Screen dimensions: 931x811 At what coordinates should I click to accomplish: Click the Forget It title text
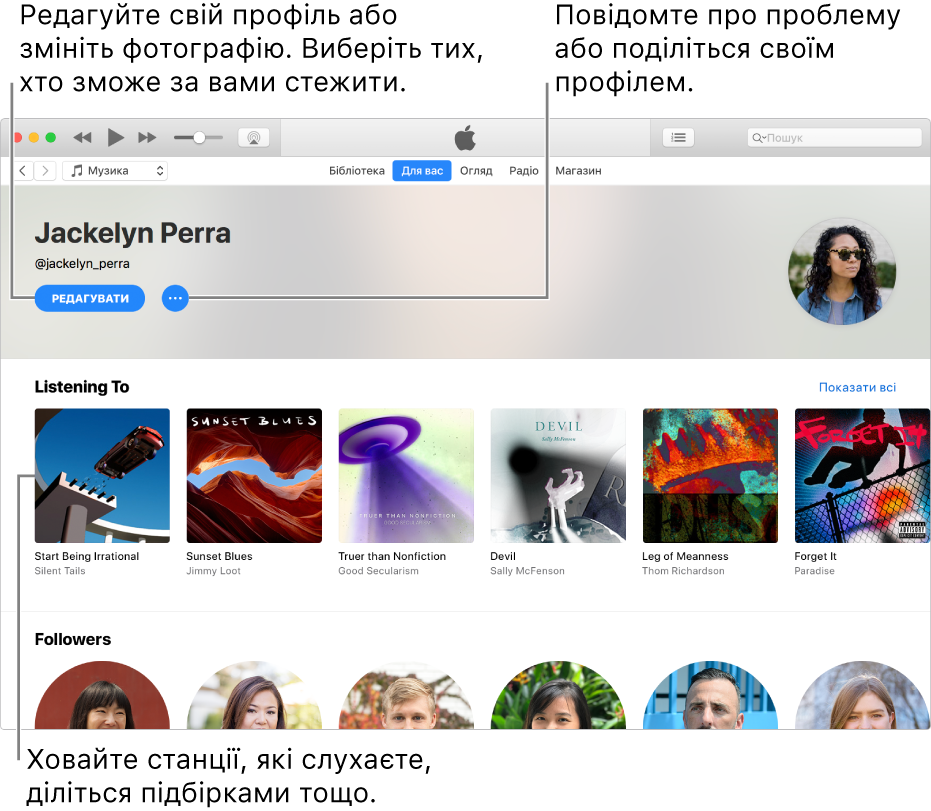click(815, 556)
